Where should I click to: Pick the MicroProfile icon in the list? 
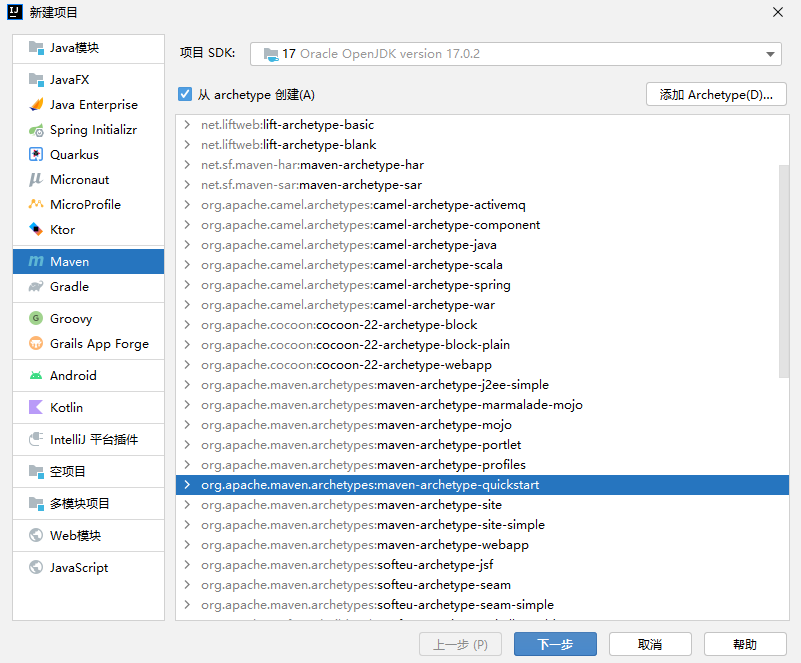pyautogui.click(x=36, y=204)
